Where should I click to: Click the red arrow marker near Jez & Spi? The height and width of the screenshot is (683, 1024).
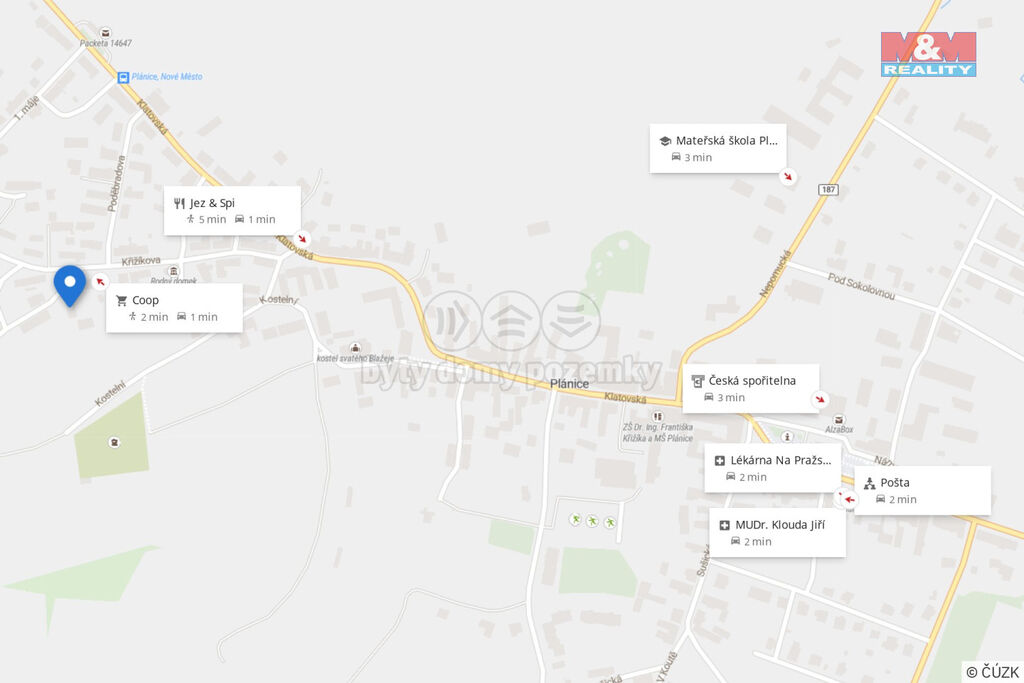[x=301, y=238]
